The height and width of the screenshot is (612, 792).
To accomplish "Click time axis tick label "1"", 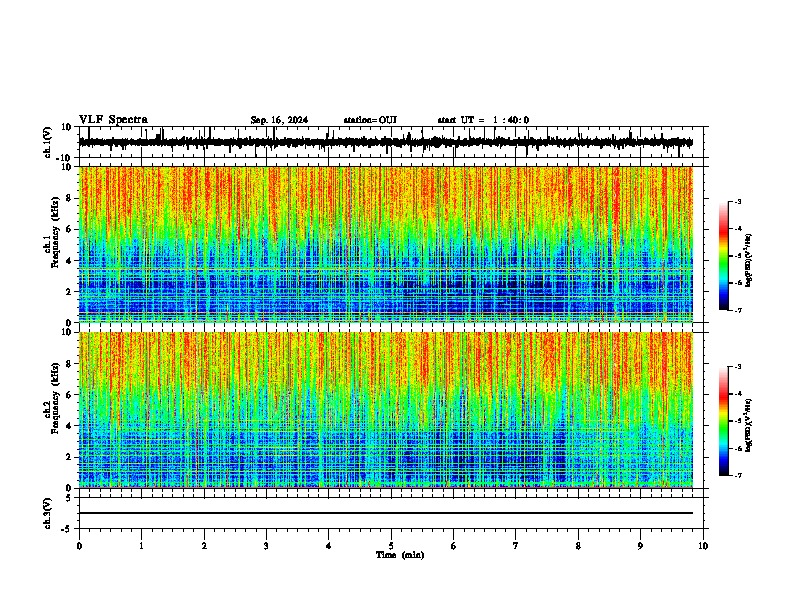I will pos(141,546).
